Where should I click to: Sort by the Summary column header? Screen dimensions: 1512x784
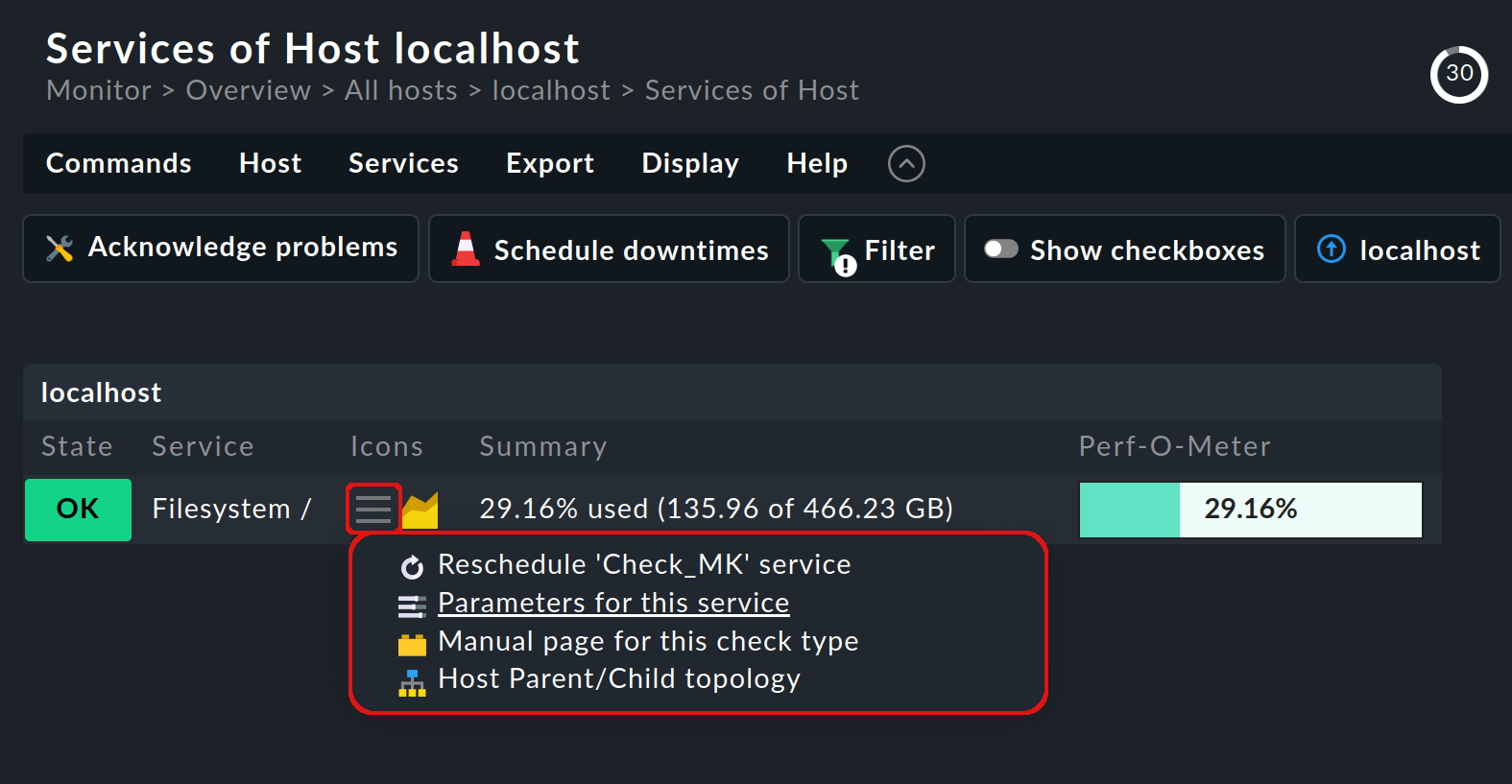[x=542, y=446]
